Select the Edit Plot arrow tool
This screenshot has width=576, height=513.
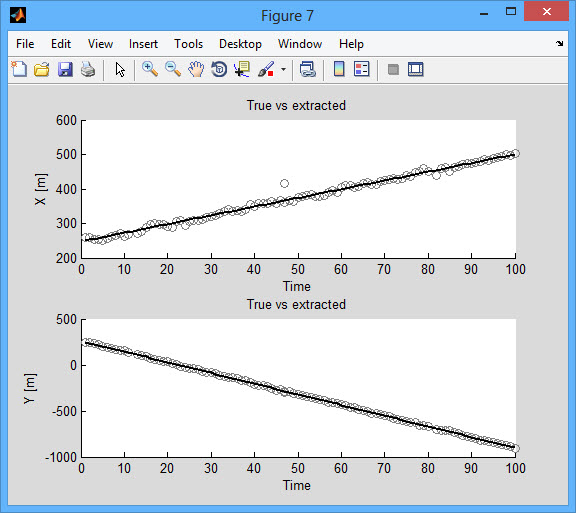(120, 69)
